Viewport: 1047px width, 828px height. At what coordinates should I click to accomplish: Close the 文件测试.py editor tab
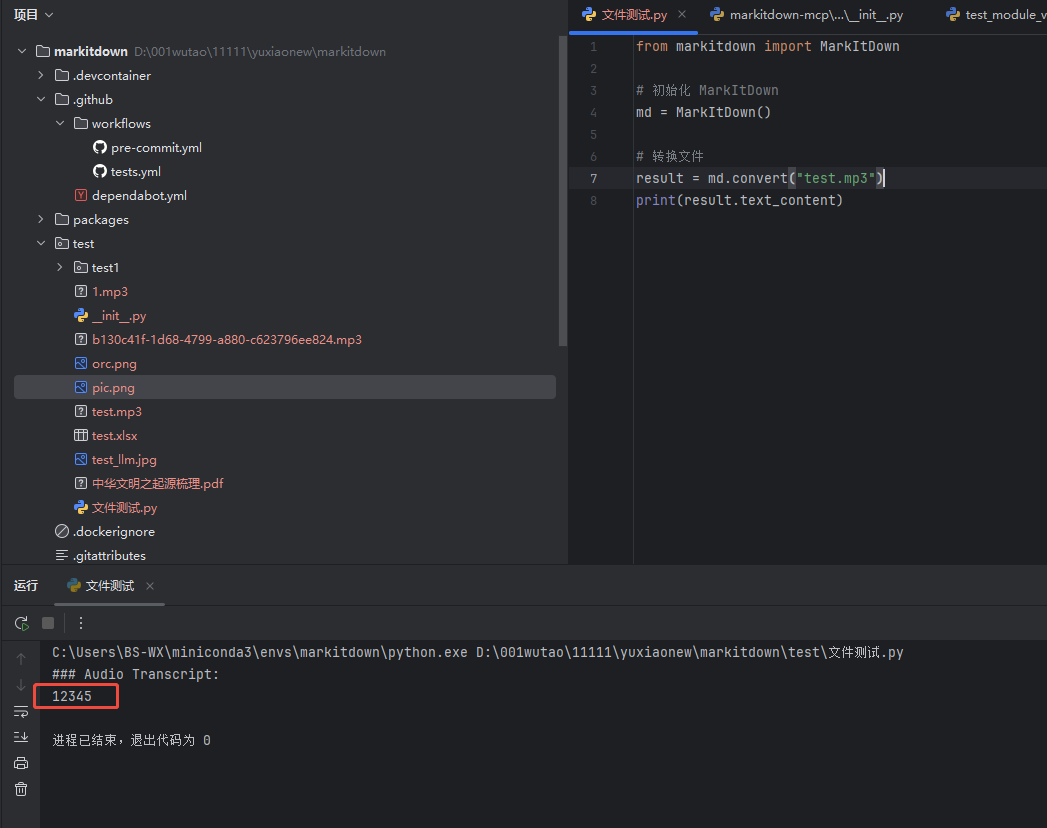tap(682, 14)
